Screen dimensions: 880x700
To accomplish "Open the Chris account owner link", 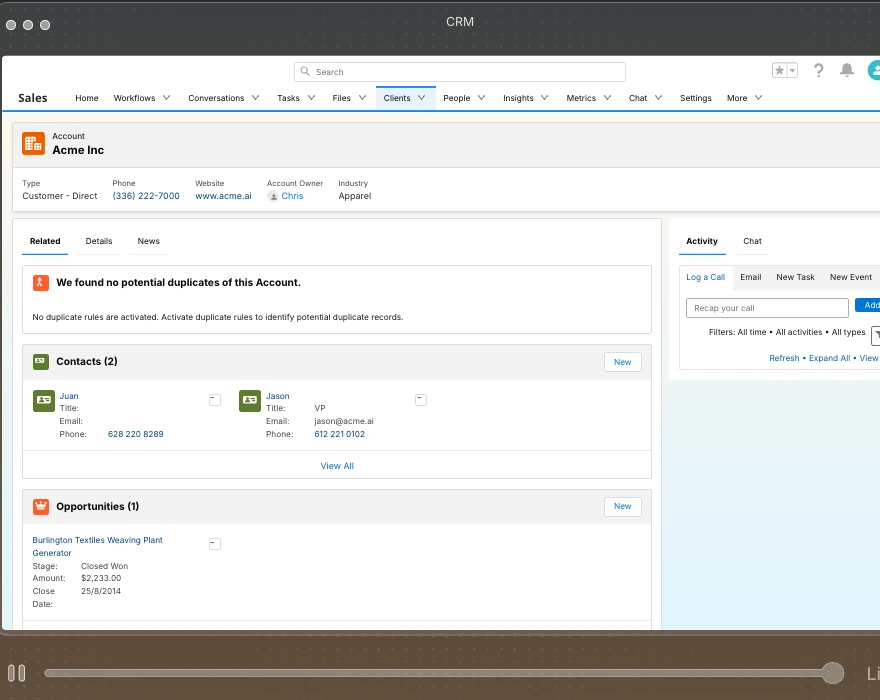I will (292, 196).
